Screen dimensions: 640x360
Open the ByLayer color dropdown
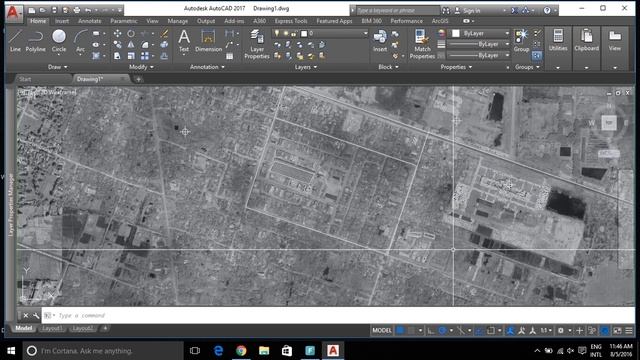tap(480, 33)
